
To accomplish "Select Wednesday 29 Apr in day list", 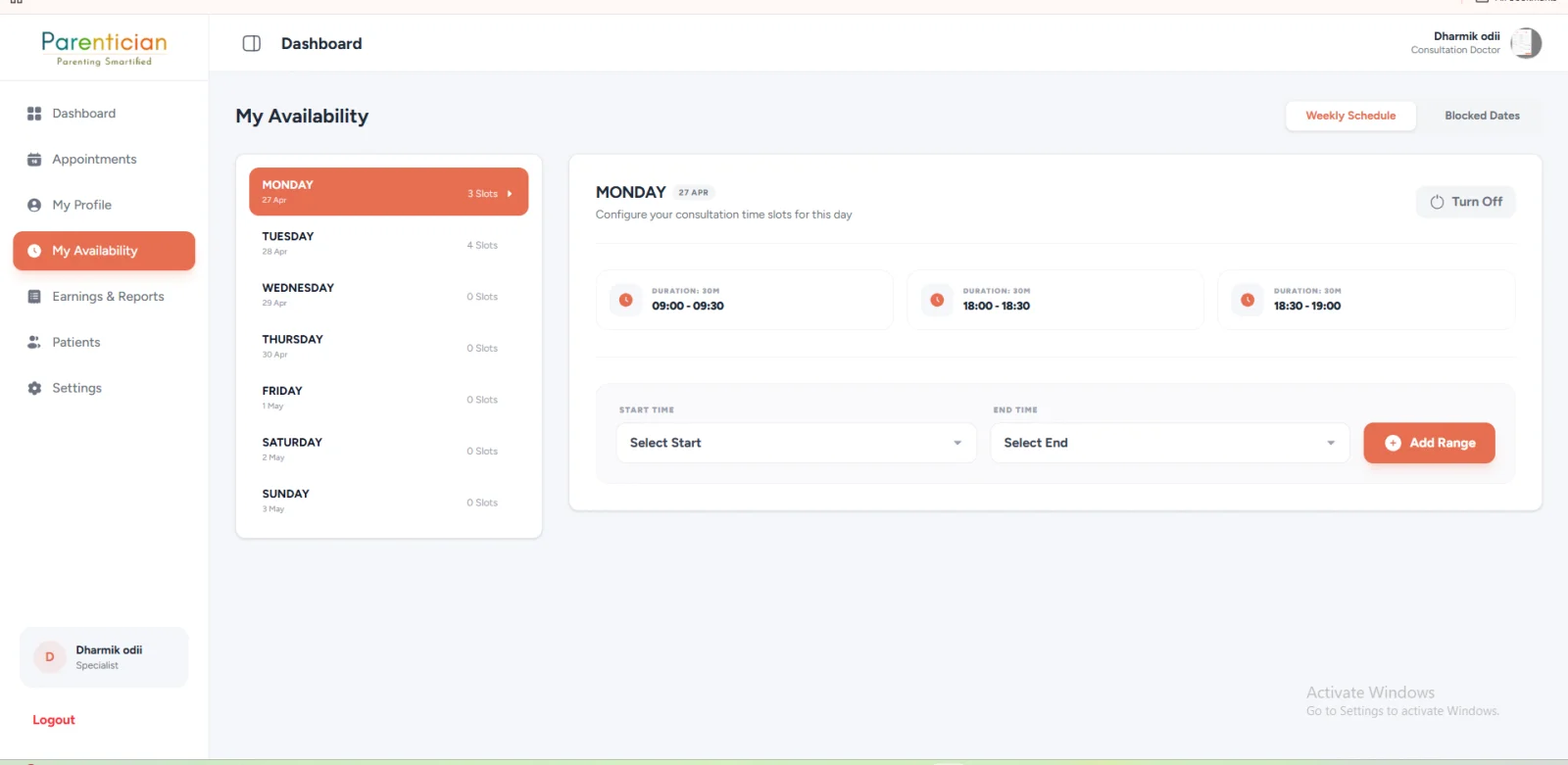I will click(388, 295).
